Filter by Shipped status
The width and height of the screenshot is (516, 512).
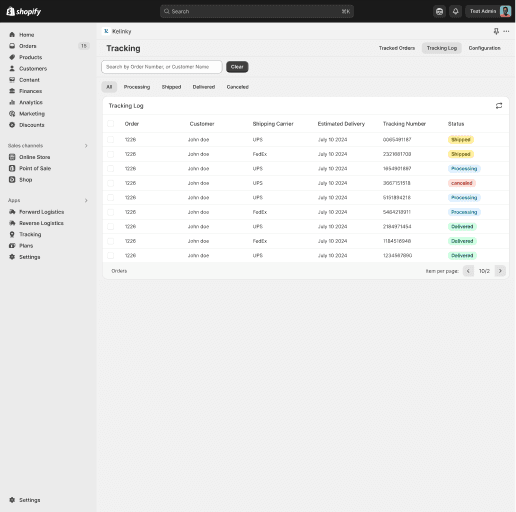click(171, 87)
